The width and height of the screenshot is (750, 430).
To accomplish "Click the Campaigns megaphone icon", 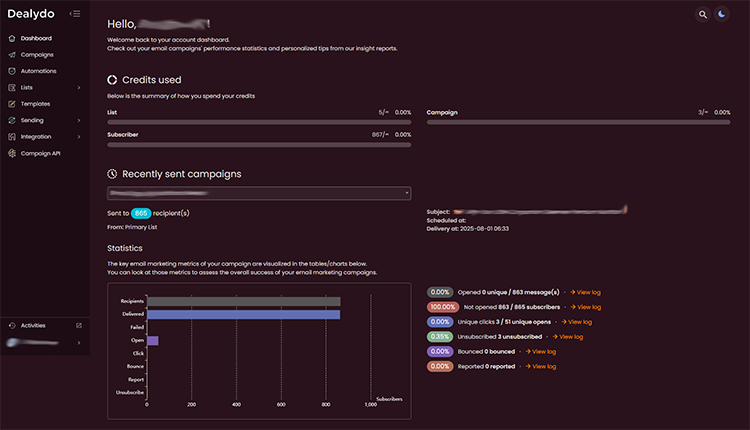I will click(x=12, y=55).
